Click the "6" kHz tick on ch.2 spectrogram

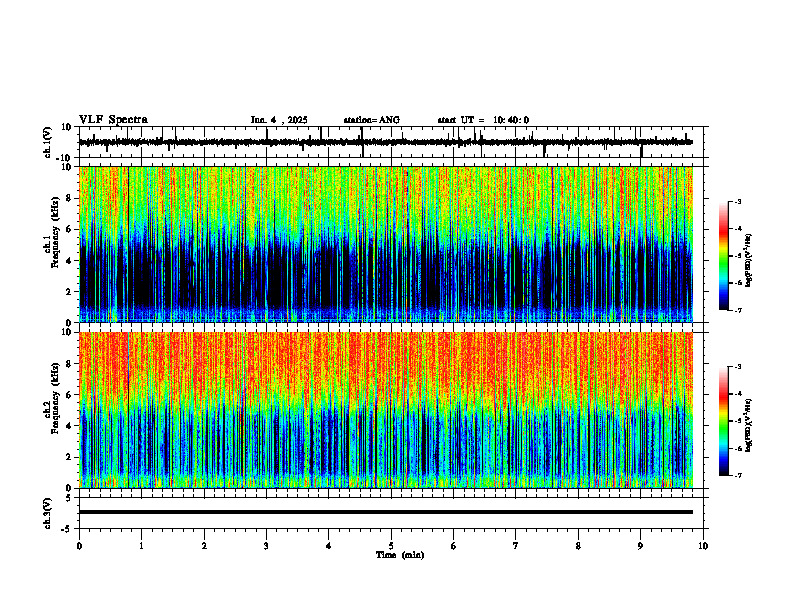pyautogui.click(x=70, y=395)
